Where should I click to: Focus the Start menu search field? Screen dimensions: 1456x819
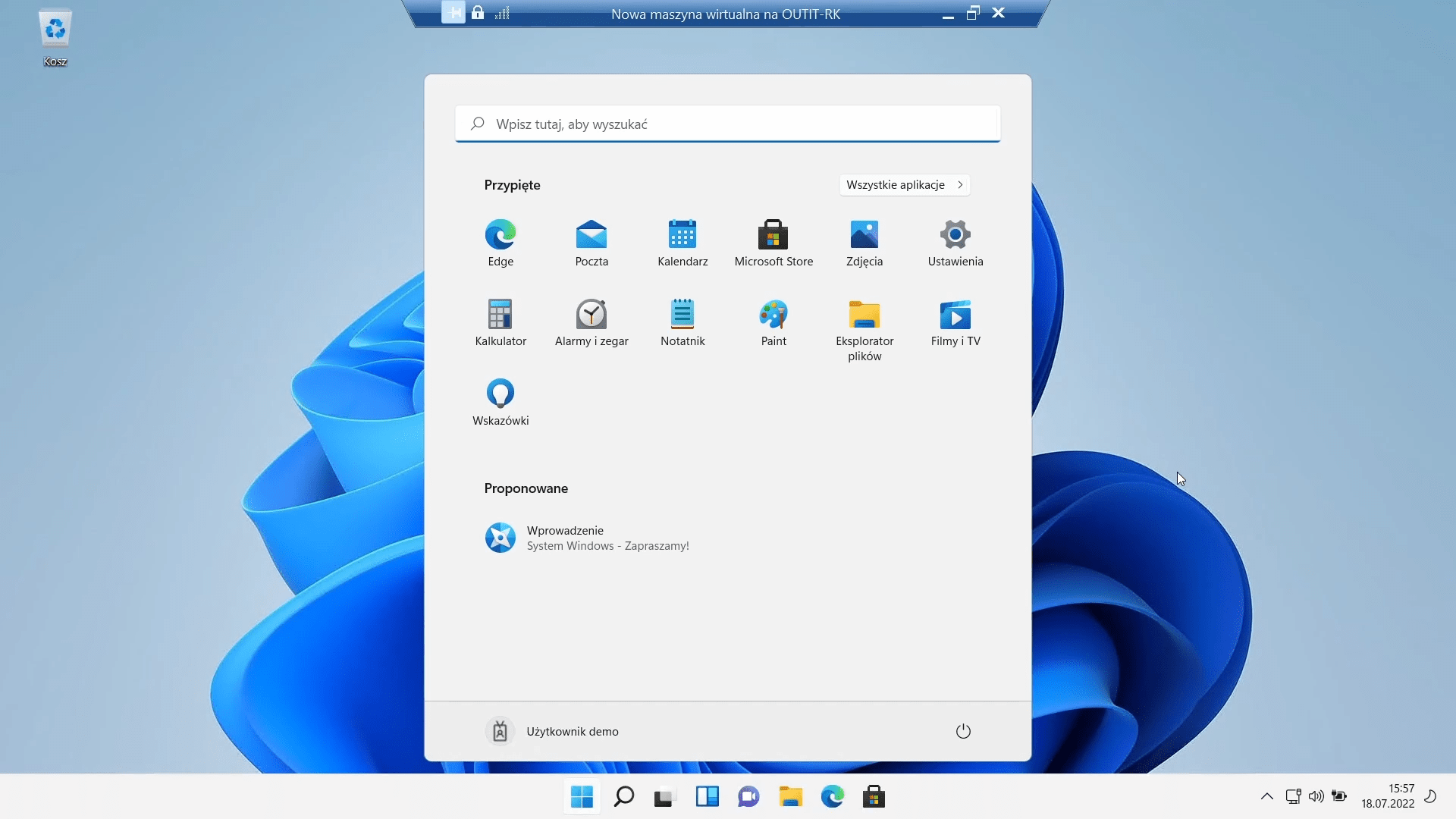[x=728, y=124]
